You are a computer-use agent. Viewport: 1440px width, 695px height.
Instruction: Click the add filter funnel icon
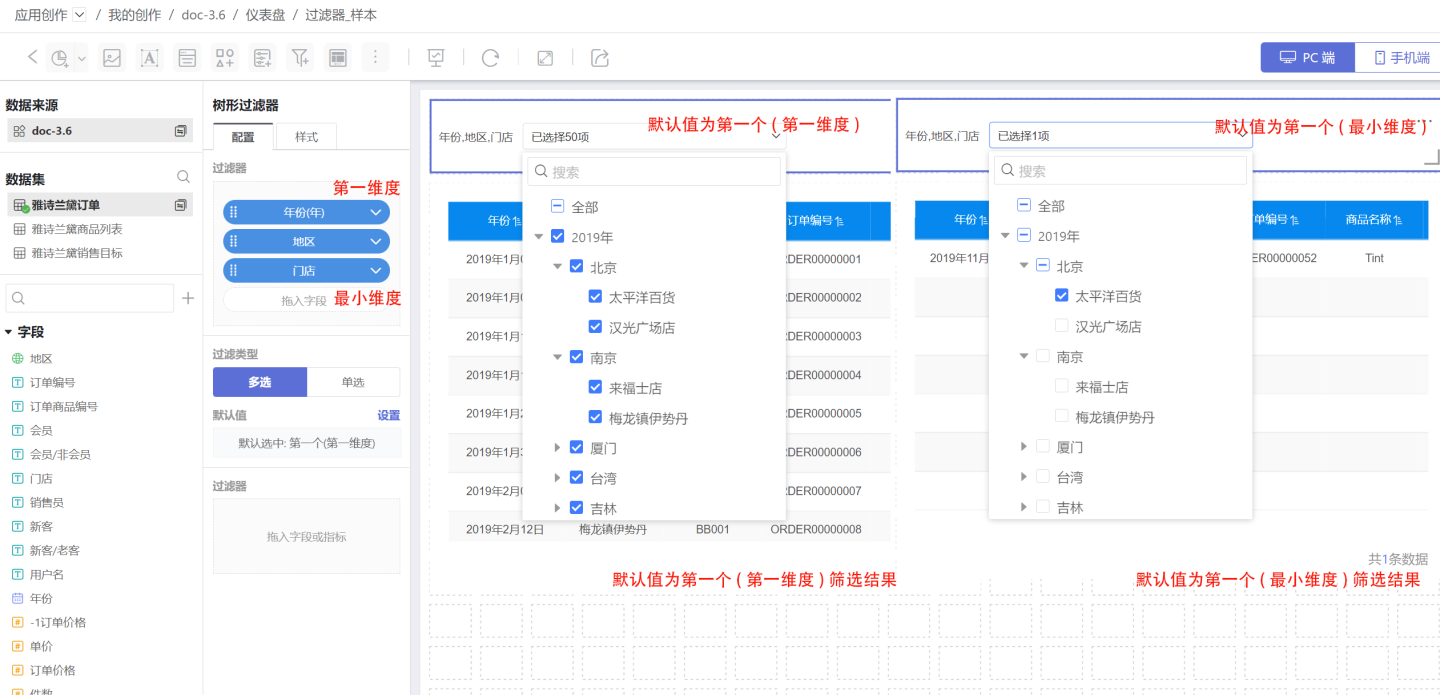tap(299, 58)
